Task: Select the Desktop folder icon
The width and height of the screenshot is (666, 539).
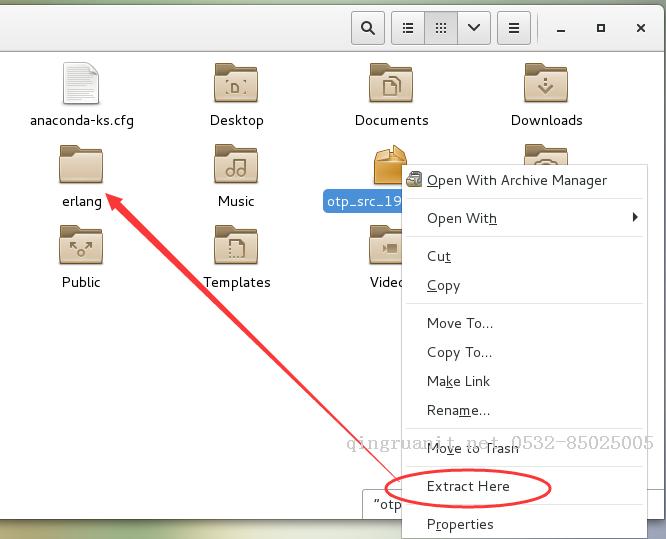Action: pyautogui.click(x=236, y=84)
